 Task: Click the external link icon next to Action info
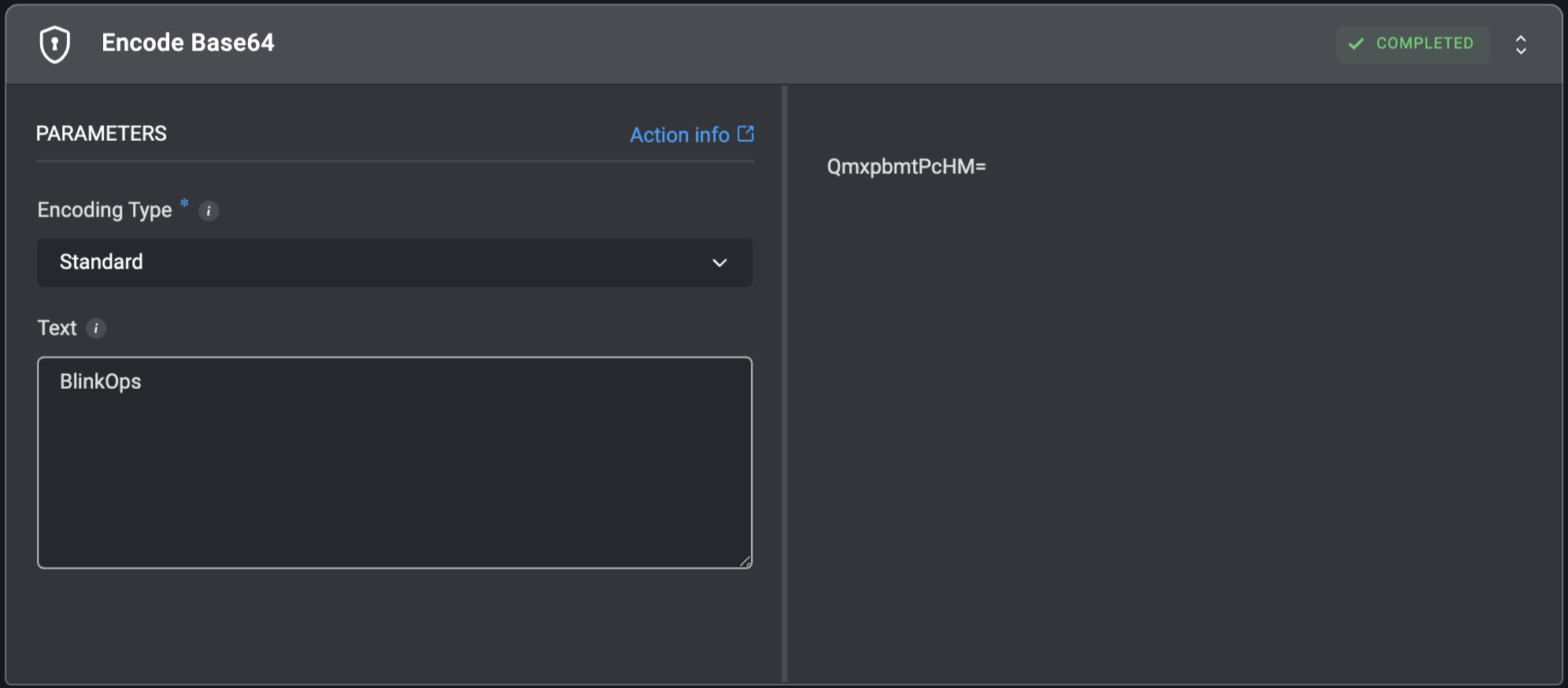point(745,134)
